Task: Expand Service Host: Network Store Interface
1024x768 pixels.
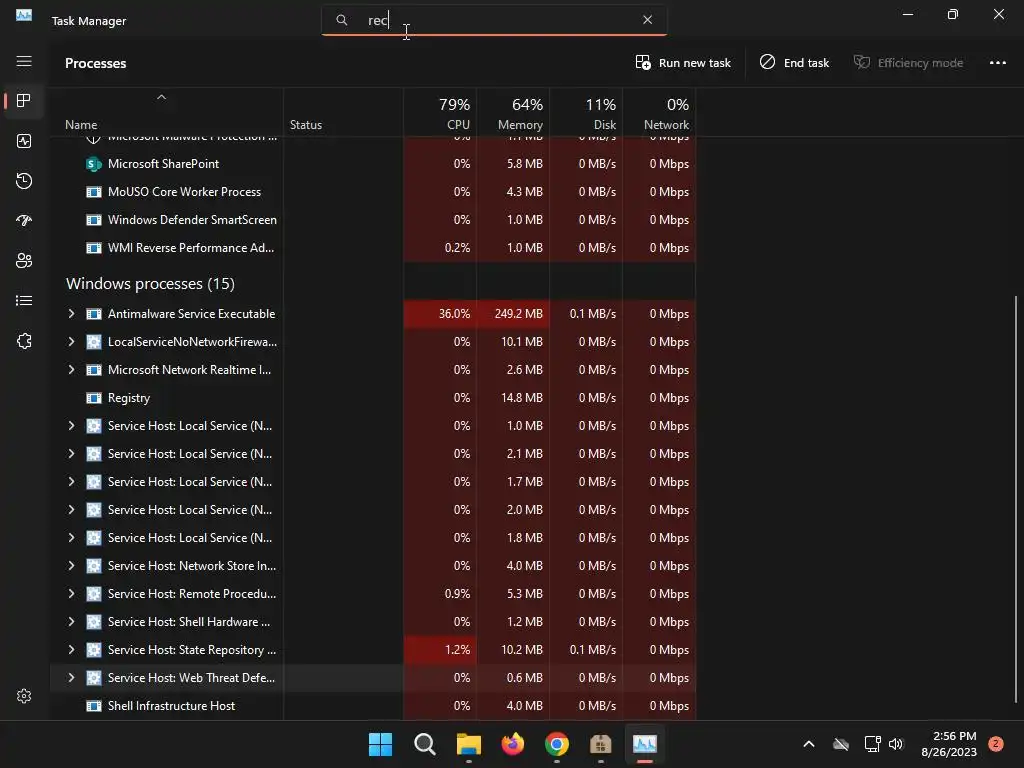Action: click(71, 566)
